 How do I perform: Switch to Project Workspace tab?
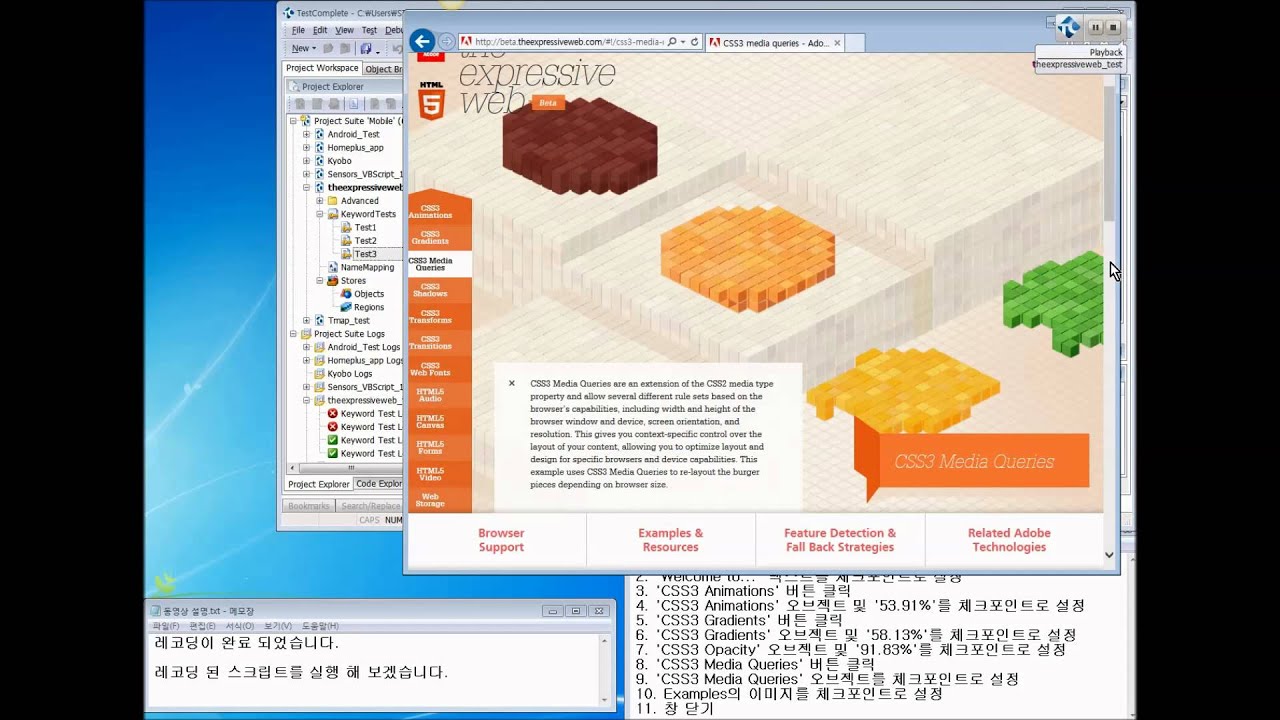[322, 68]
